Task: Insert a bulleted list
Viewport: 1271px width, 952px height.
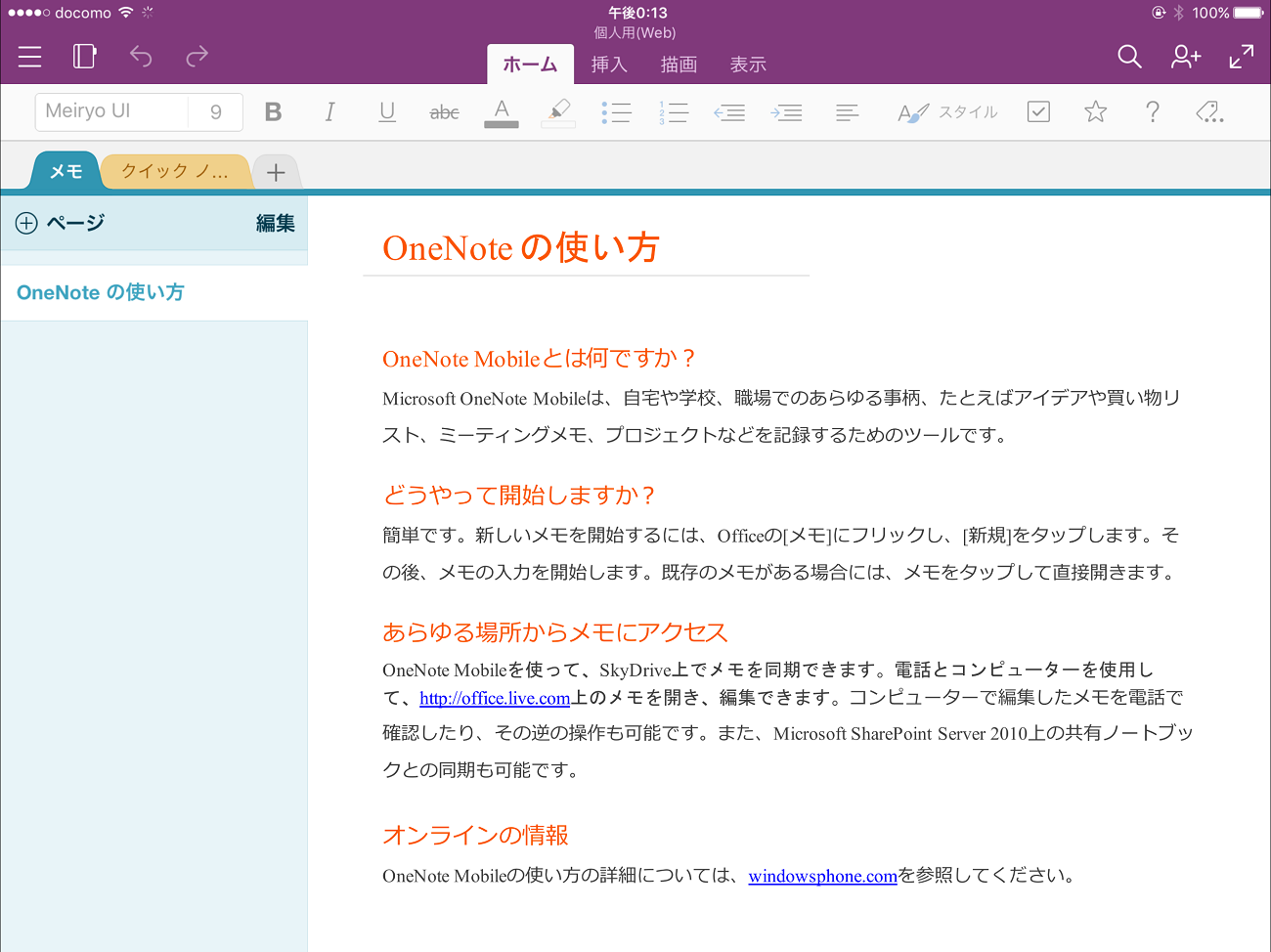Action: (616, 112)
